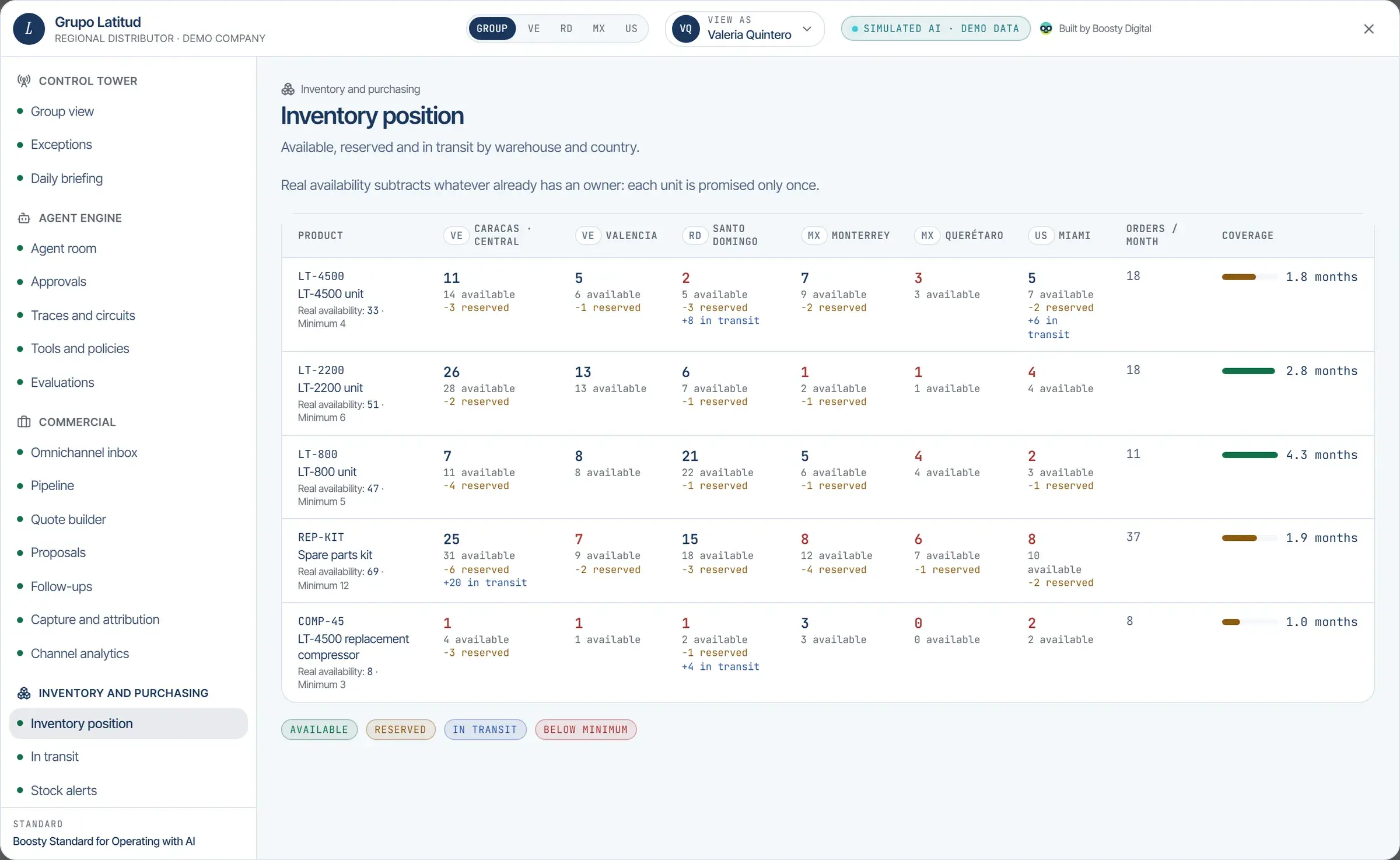Open the View as Valeria Quintero dropdown
The width and height of the screenshot is (1400, 860).
click(744, 29)
